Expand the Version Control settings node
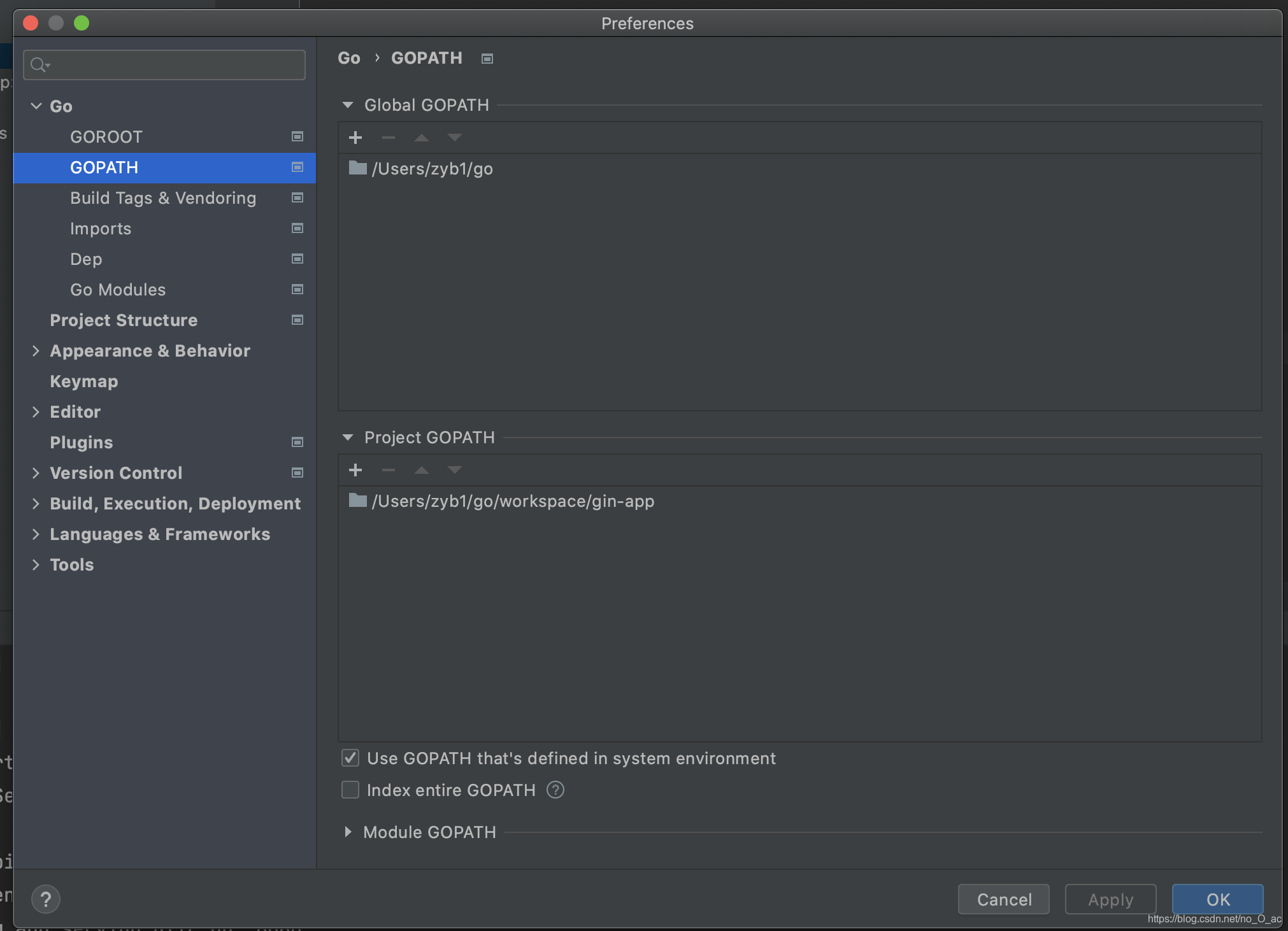This screenshot has height=931, width=1288. (36, 473)
